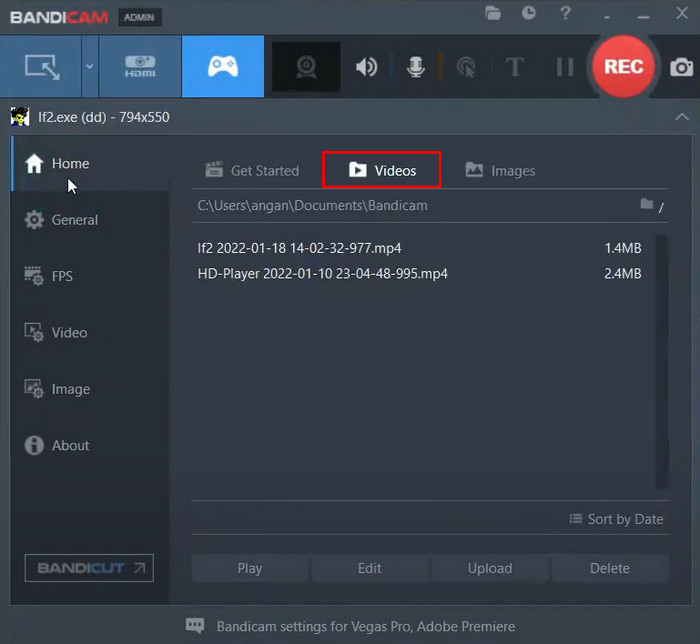The image size is (700, 644).
Task: Start recording with the REC button
Action: coord(623,66)
